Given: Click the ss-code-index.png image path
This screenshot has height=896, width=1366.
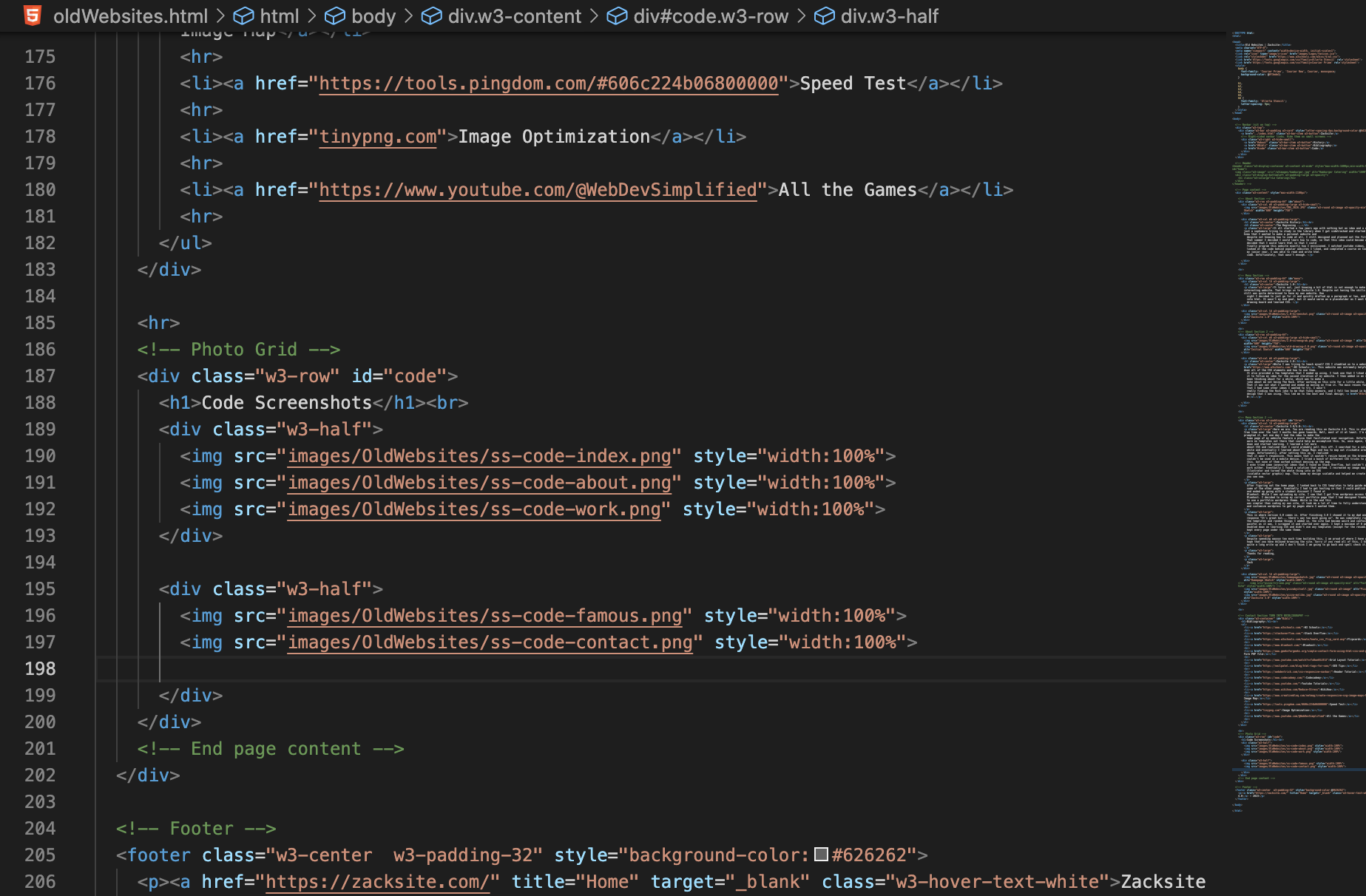Looking at the screenshot, I should (x=479, y=456).
